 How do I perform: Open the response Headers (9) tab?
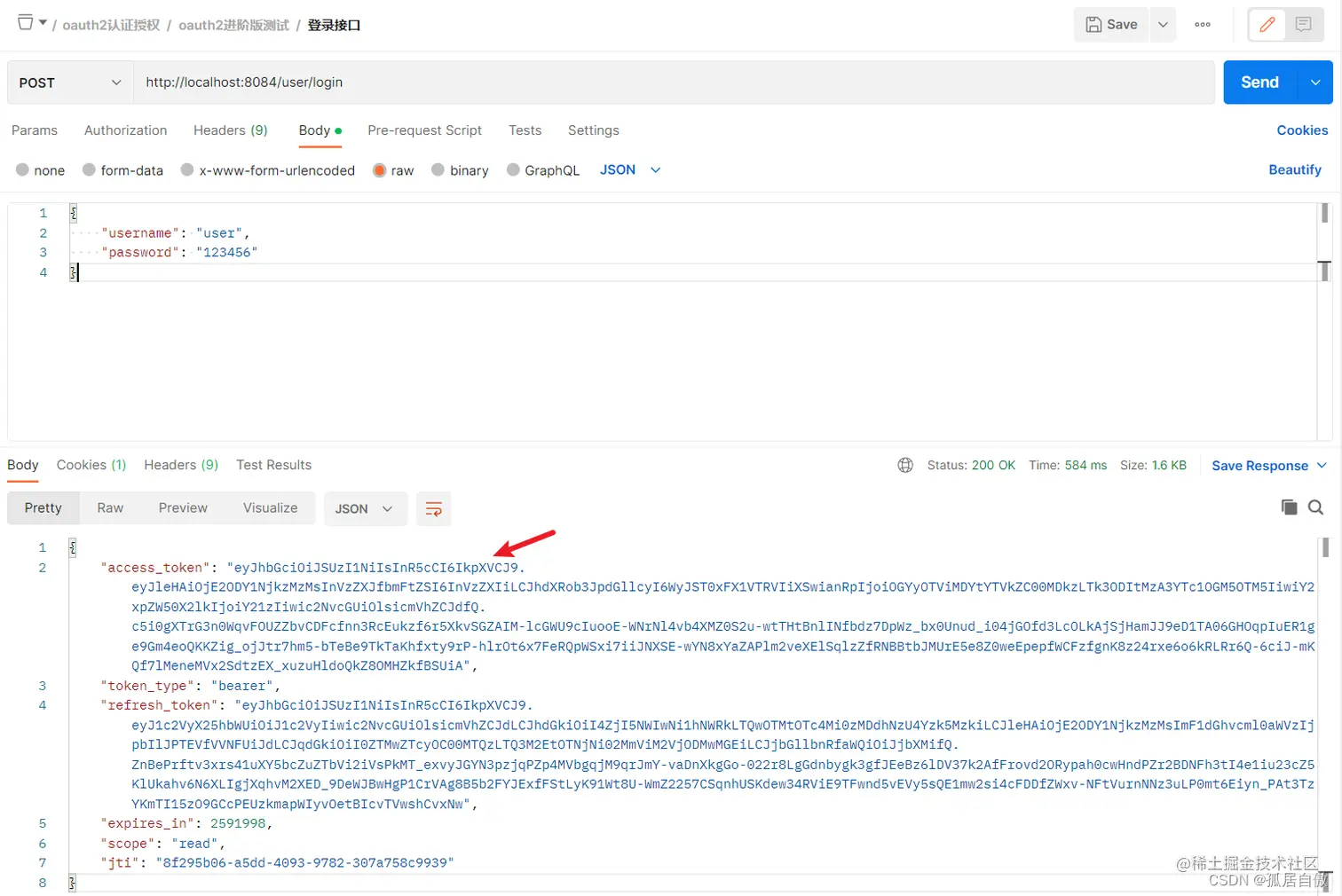pos(181,465)
